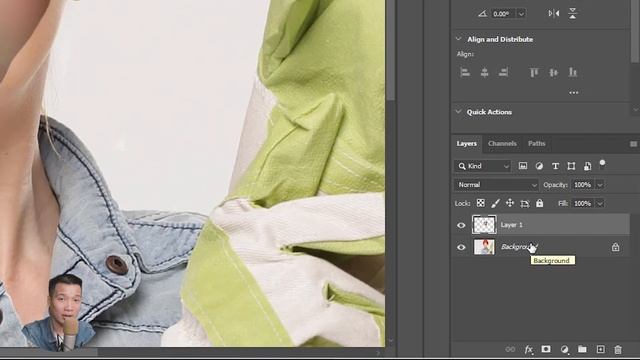
Task: Select the Layer 1 name
Action: pos(512,225)
